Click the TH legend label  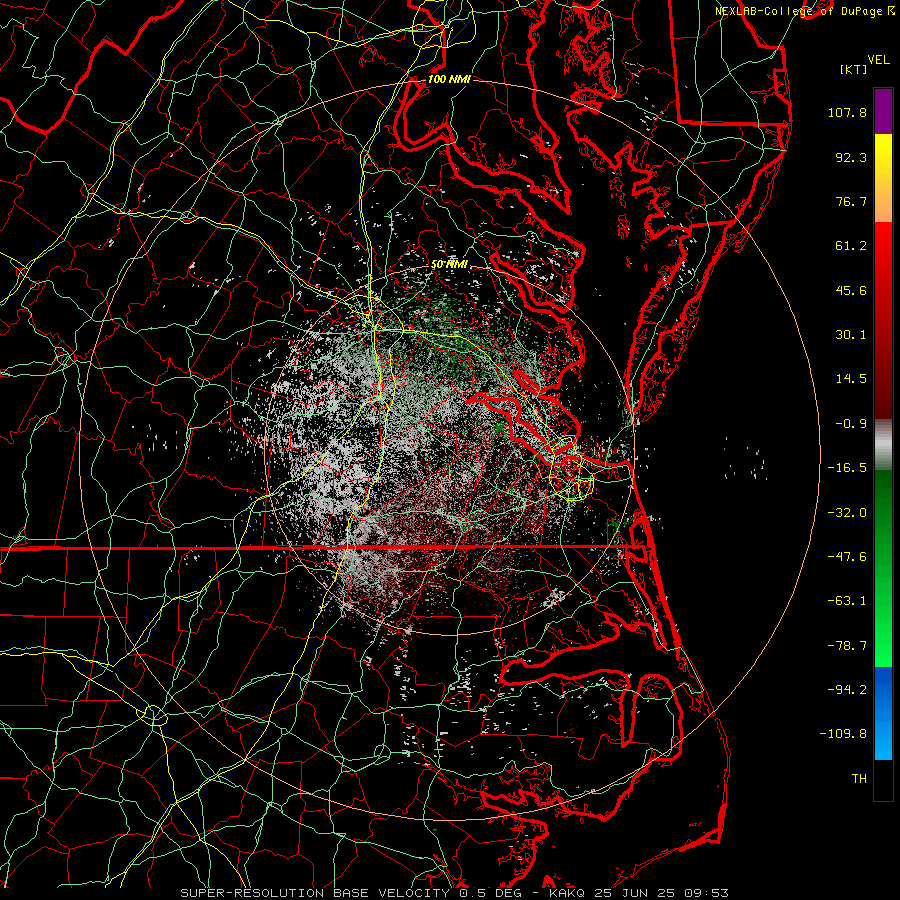pos(859,779)
